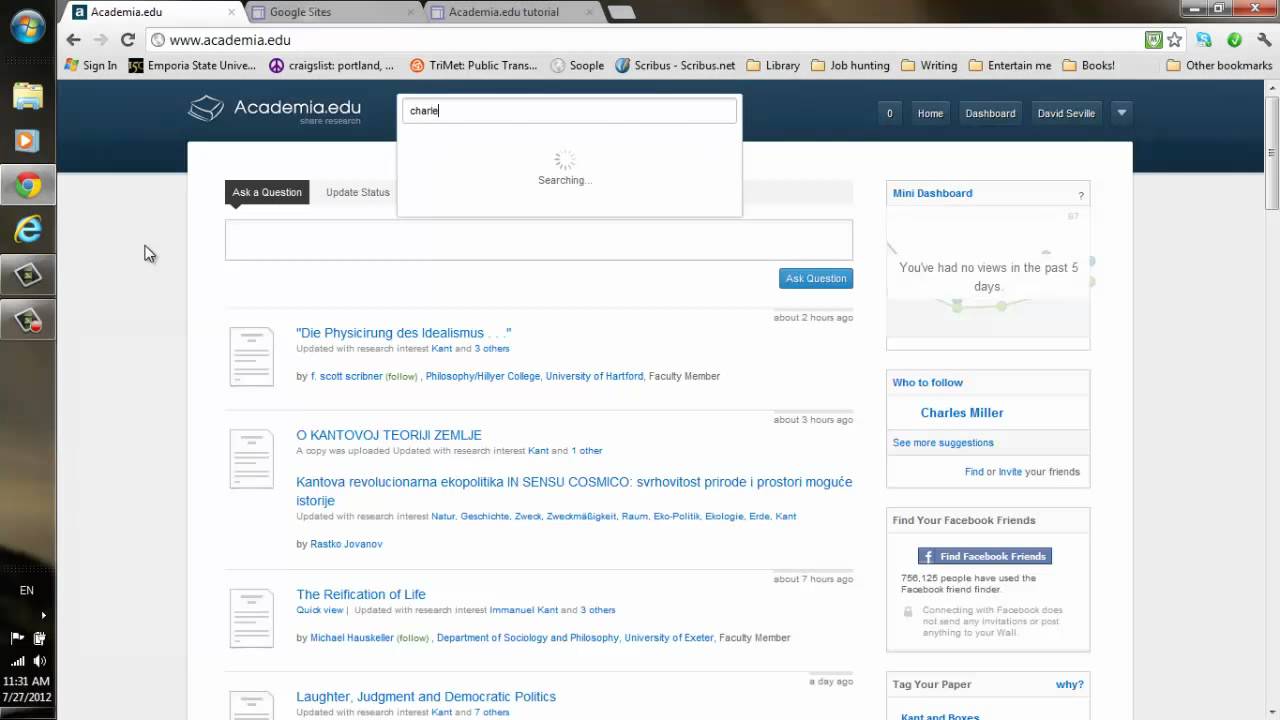The height and width of the screenshot is (720, 1280).
Task: Open the Soople bookmark
Action: [x=577, y=65]
